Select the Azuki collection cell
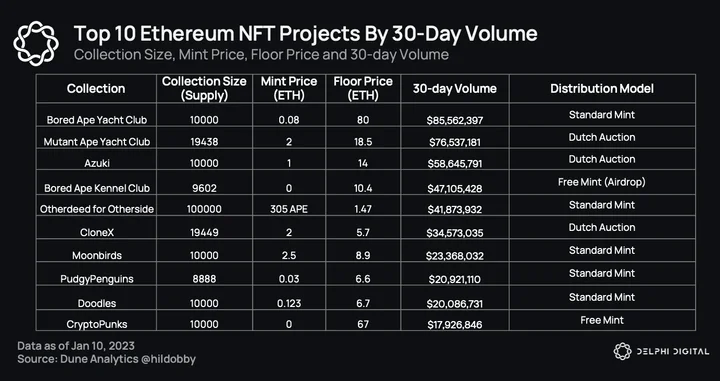Screen dimensions: 720x381 point(97,163)
